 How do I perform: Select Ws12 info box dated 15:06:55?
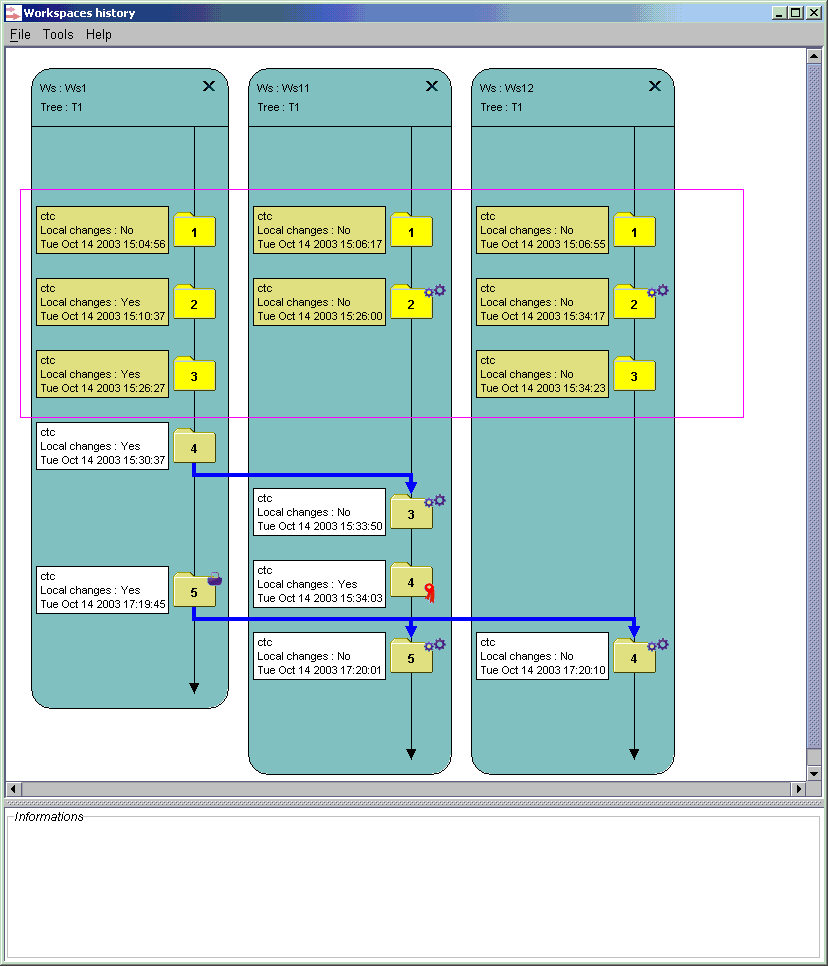[x=542, y=230]
